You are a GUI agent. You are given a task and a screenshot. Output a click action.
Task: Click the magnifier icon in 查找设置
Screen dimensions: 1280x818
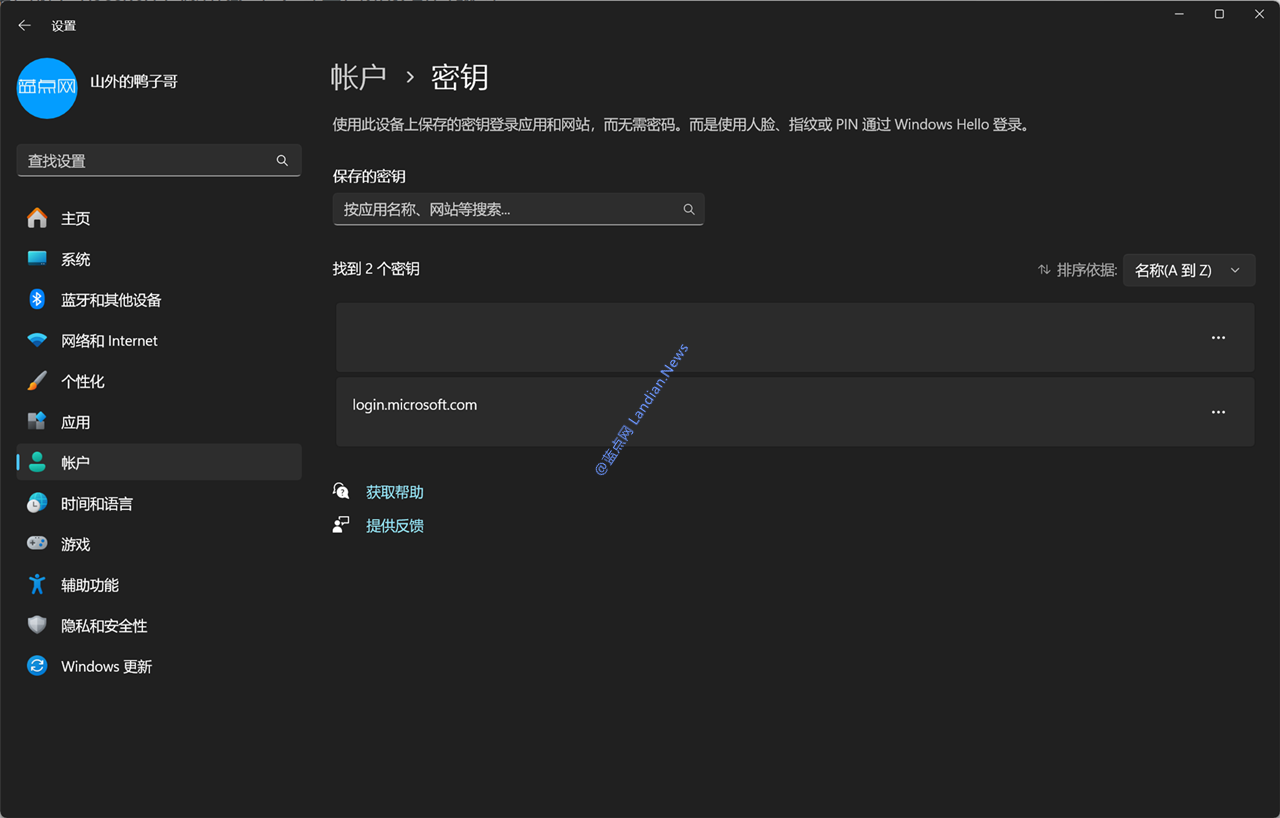click(282, 160)
